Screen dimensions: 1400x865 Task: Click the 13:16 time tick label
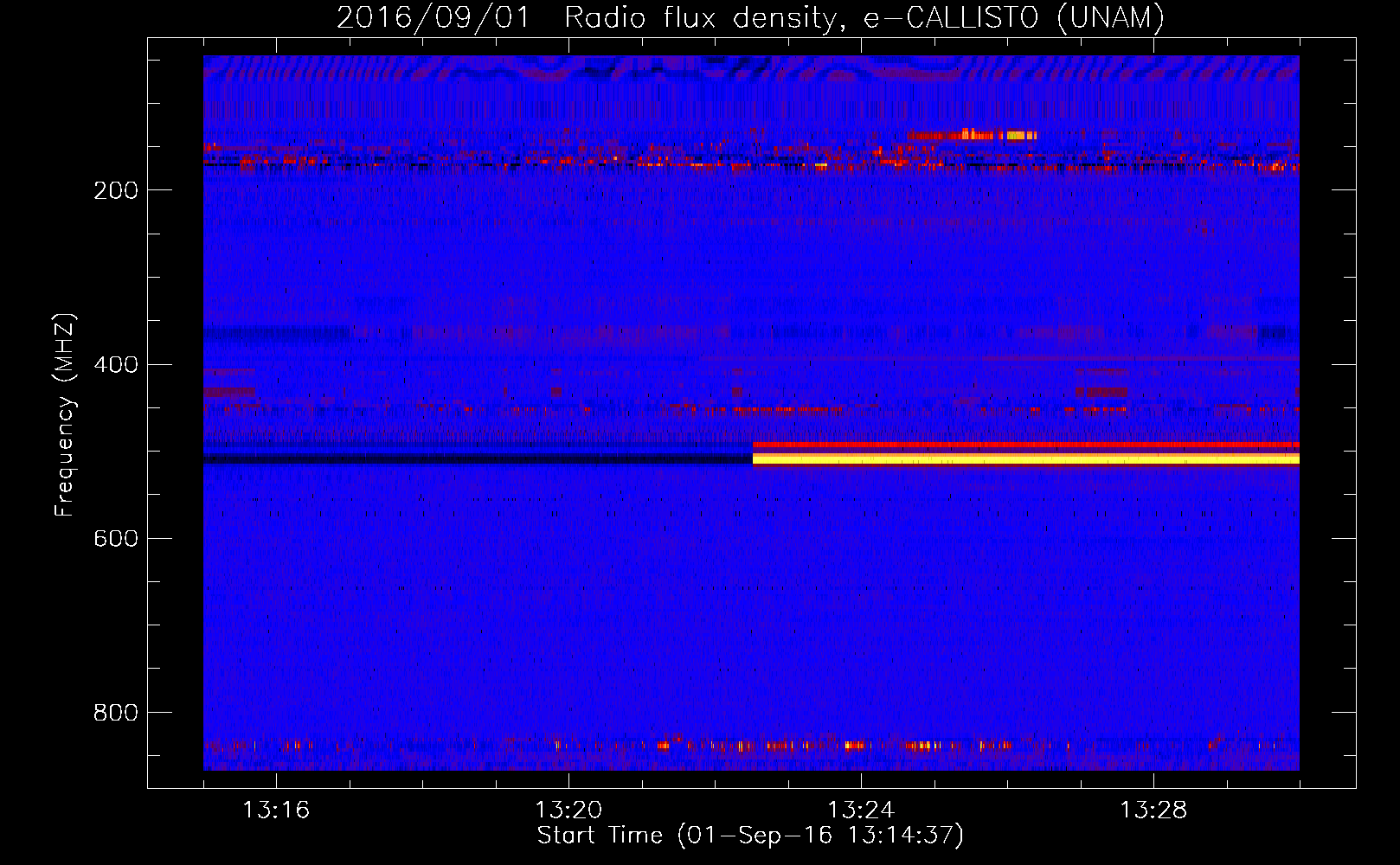(276, 811)
